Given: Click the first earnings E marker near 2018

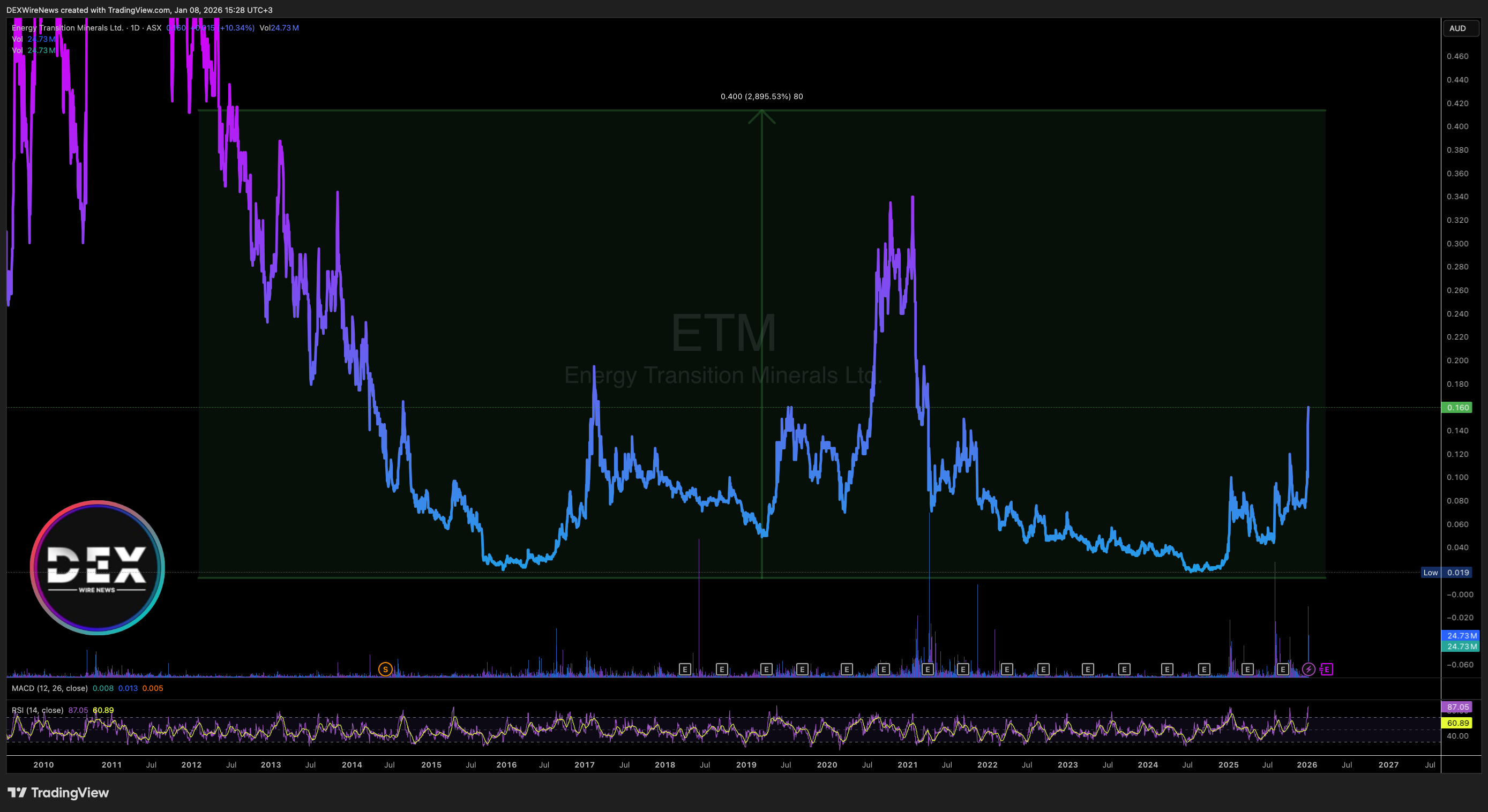Looking at the screenshot, I should pos(684,670).
